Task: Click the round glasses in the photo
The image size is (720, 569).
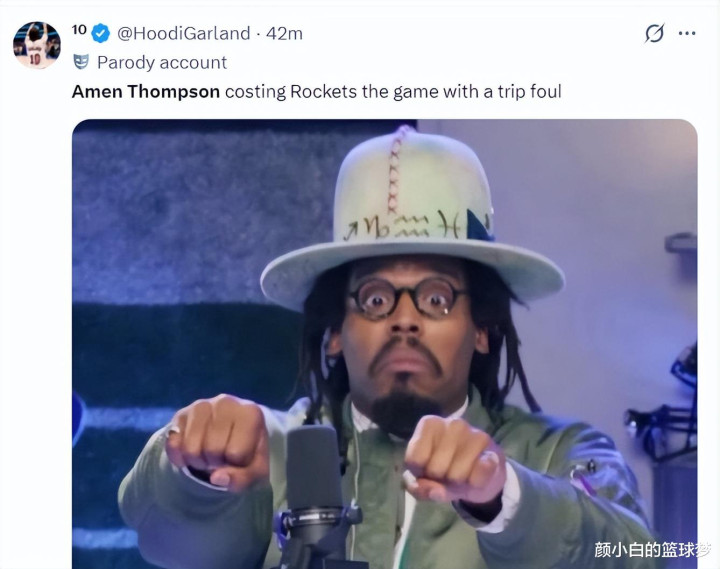Action: click(405, 298)
